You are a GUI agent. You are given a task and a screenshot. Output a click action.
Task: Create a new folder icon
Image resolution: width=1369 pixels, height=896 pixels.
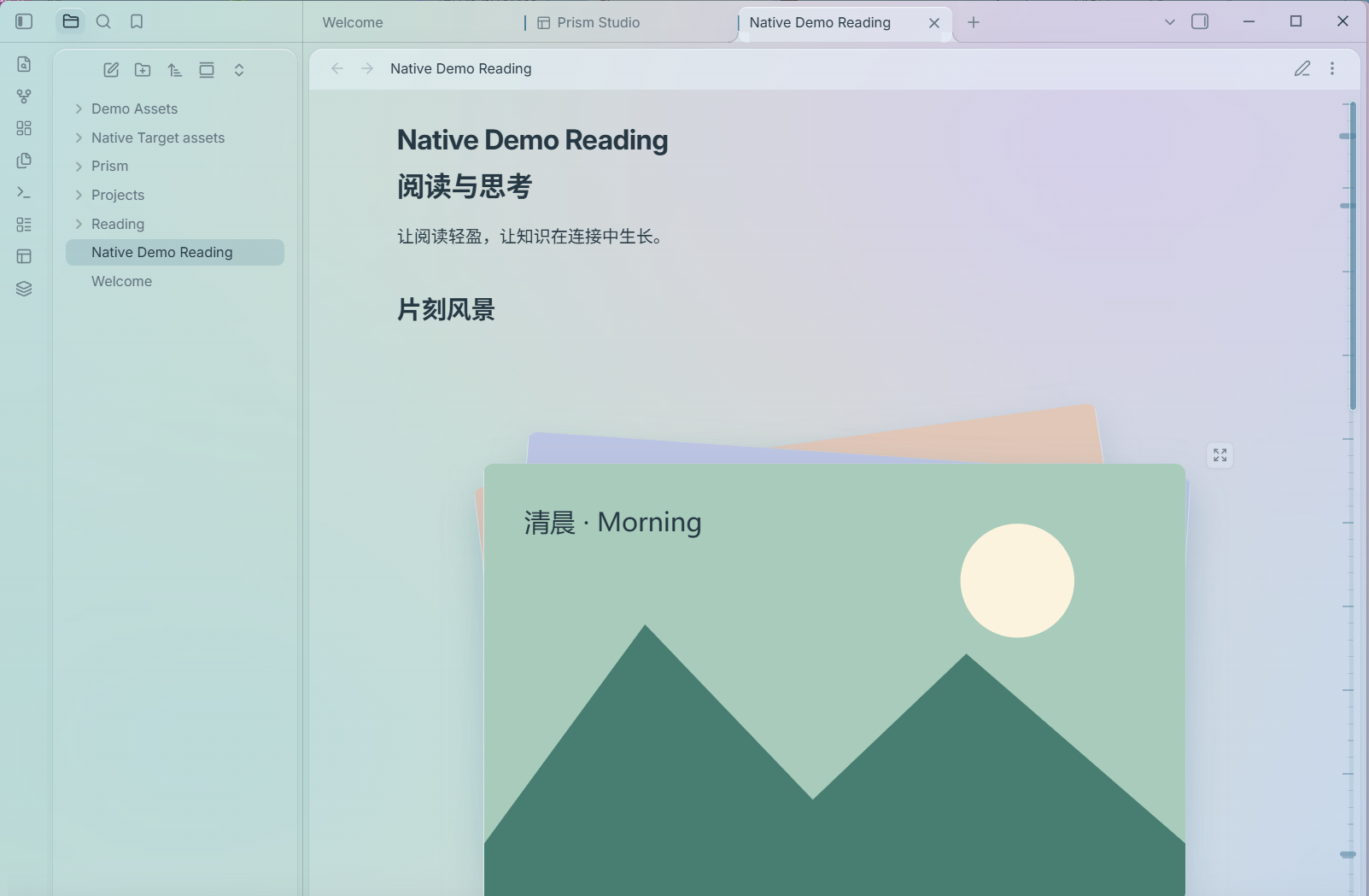coord(143,70)
